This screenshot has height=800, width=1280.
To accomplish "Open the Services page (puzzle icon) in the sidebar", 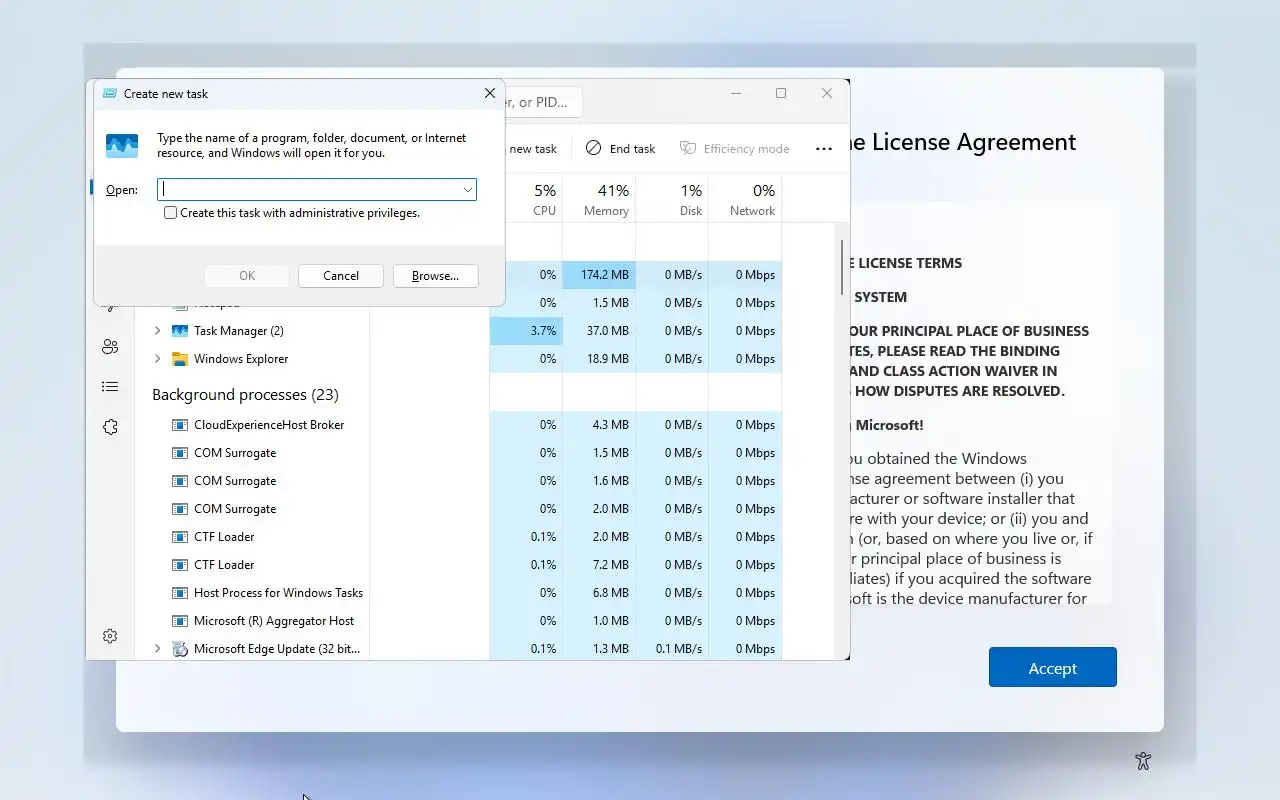I will point(110,427).
